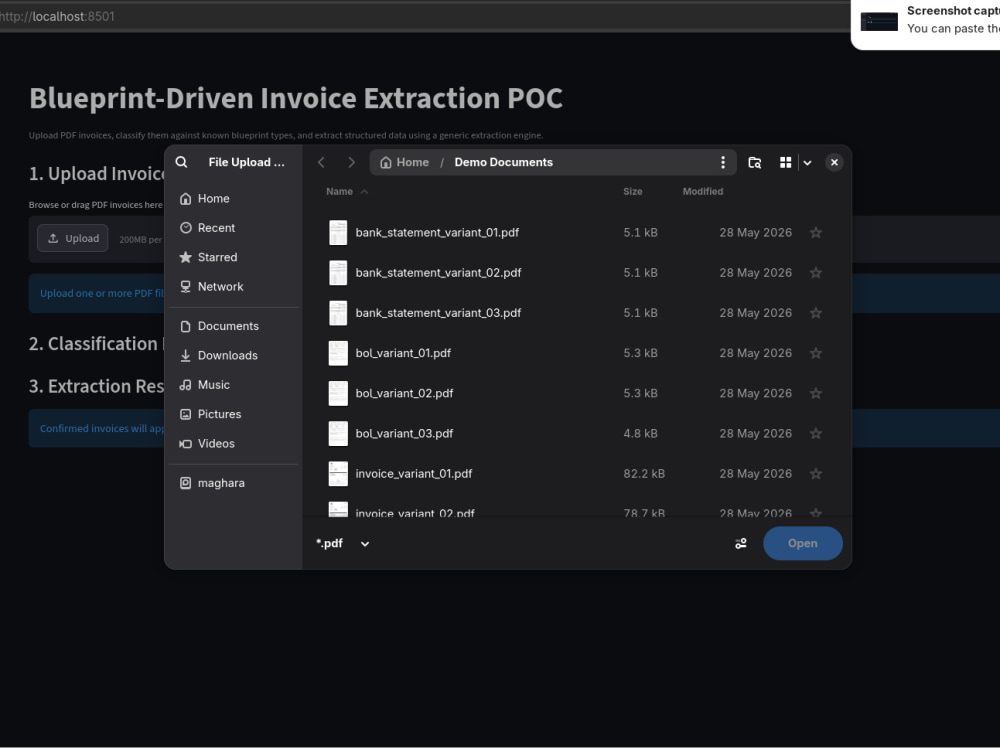Close the File Upload dialog
The width and height of the screenshot is (1000, 749).
click(834, 162)
